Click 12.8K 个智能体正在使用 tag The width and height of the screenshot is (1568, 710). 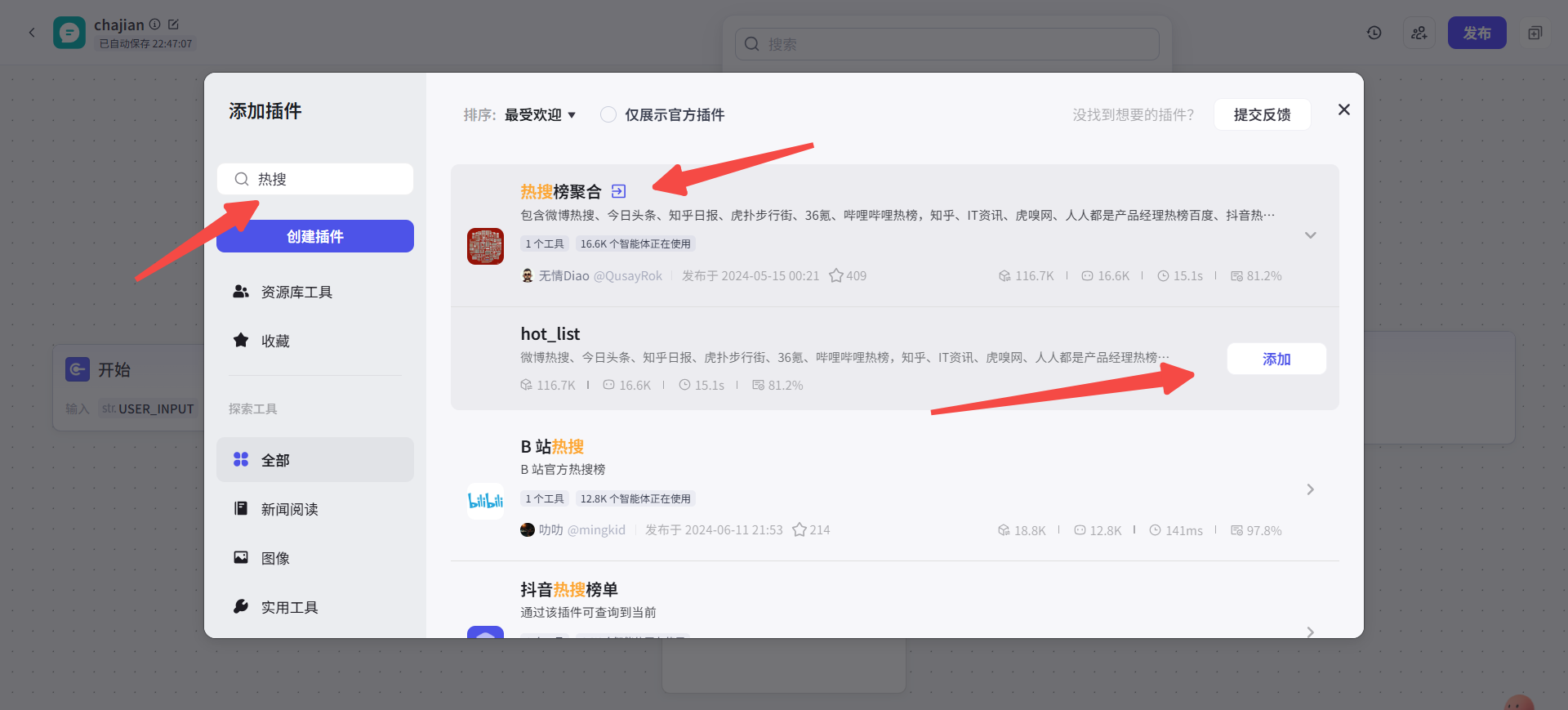pos(635,498)
